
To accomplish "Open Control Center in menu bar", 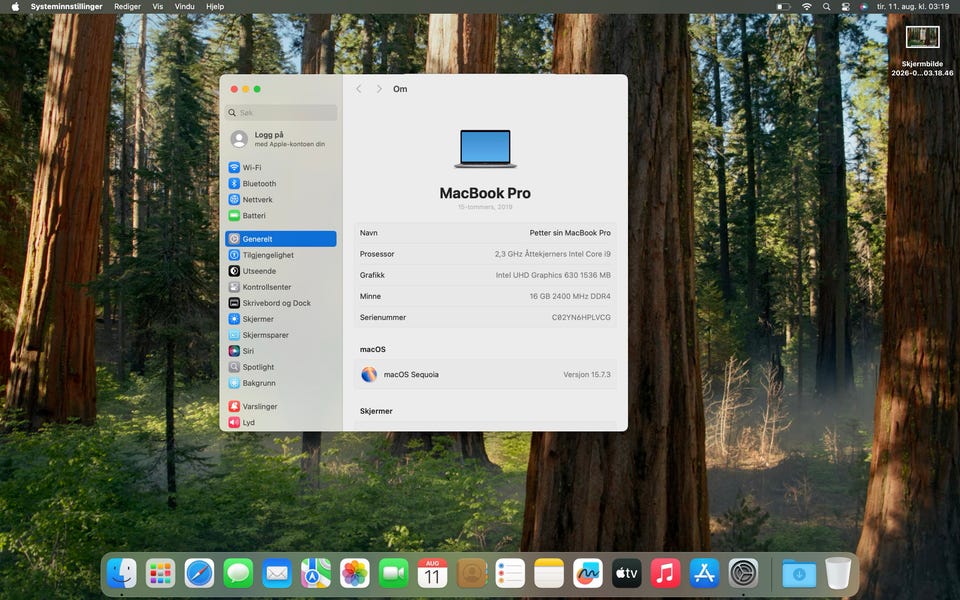I will pyautogui.click(x=846, y=7).
